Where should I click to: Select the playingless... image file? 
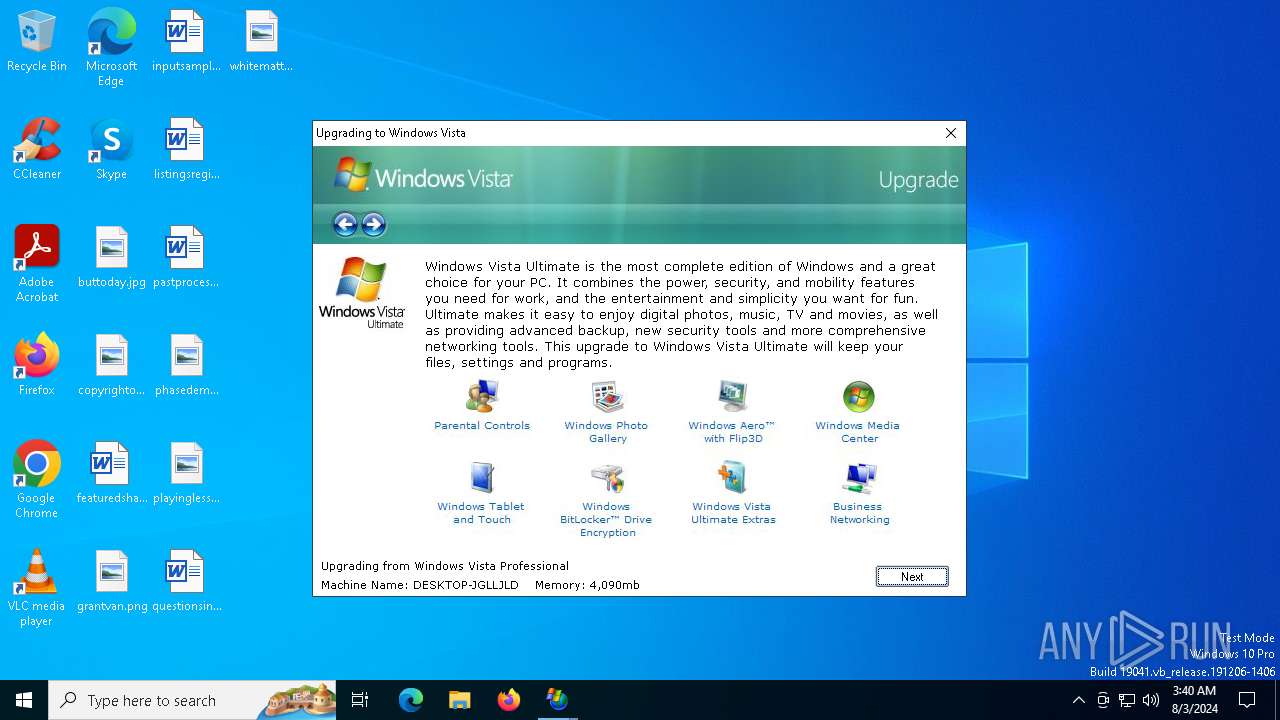(185, 474)
